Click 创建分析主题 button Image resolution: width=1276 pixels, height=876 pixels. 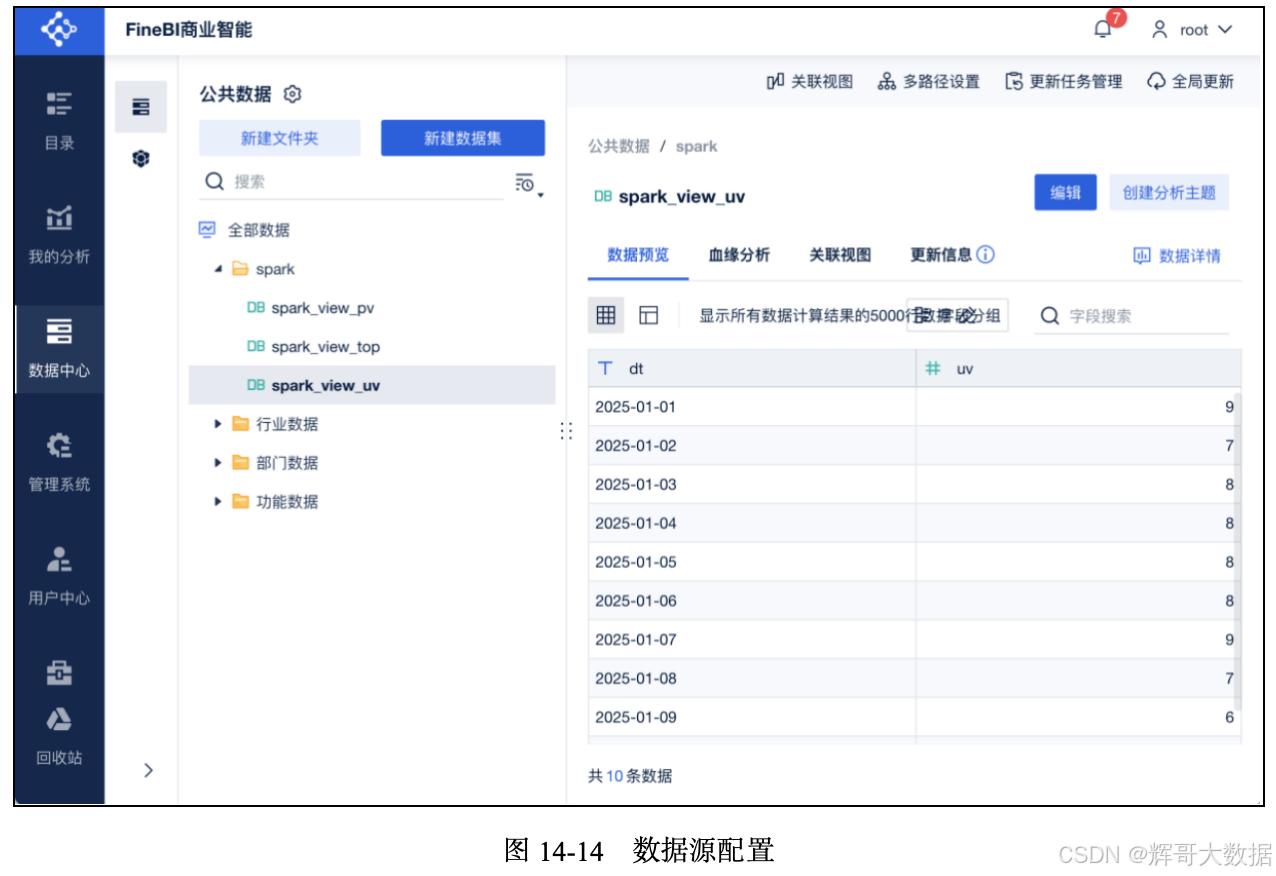coord(1169,193)
